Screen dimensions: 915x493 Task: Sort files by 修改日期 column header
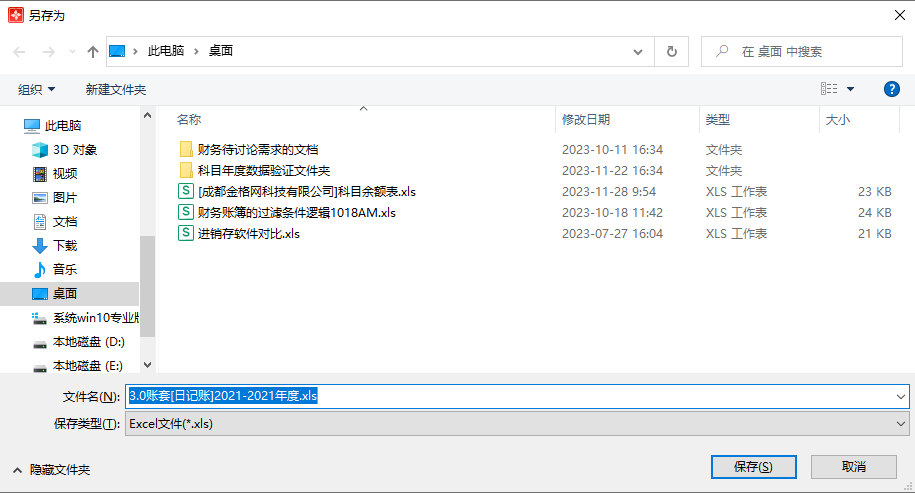point(586,119)
